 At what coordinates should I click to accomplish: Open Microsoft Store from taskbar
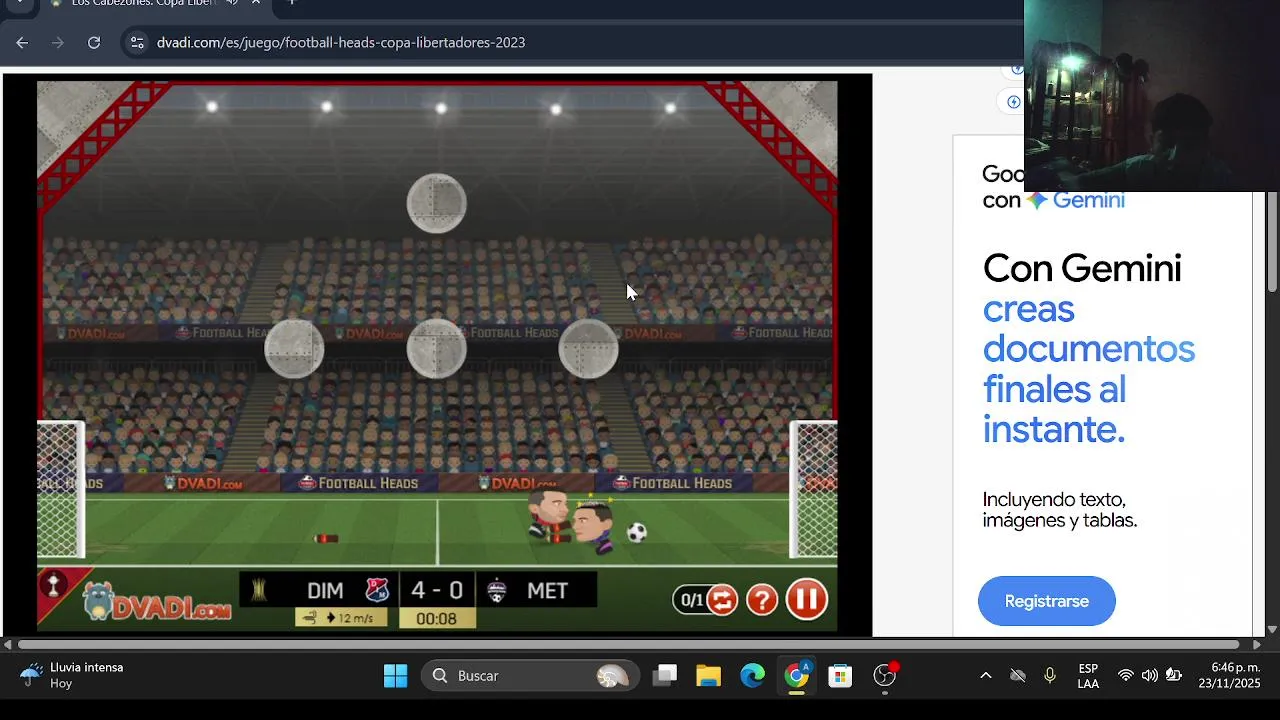tap(841, 676)
